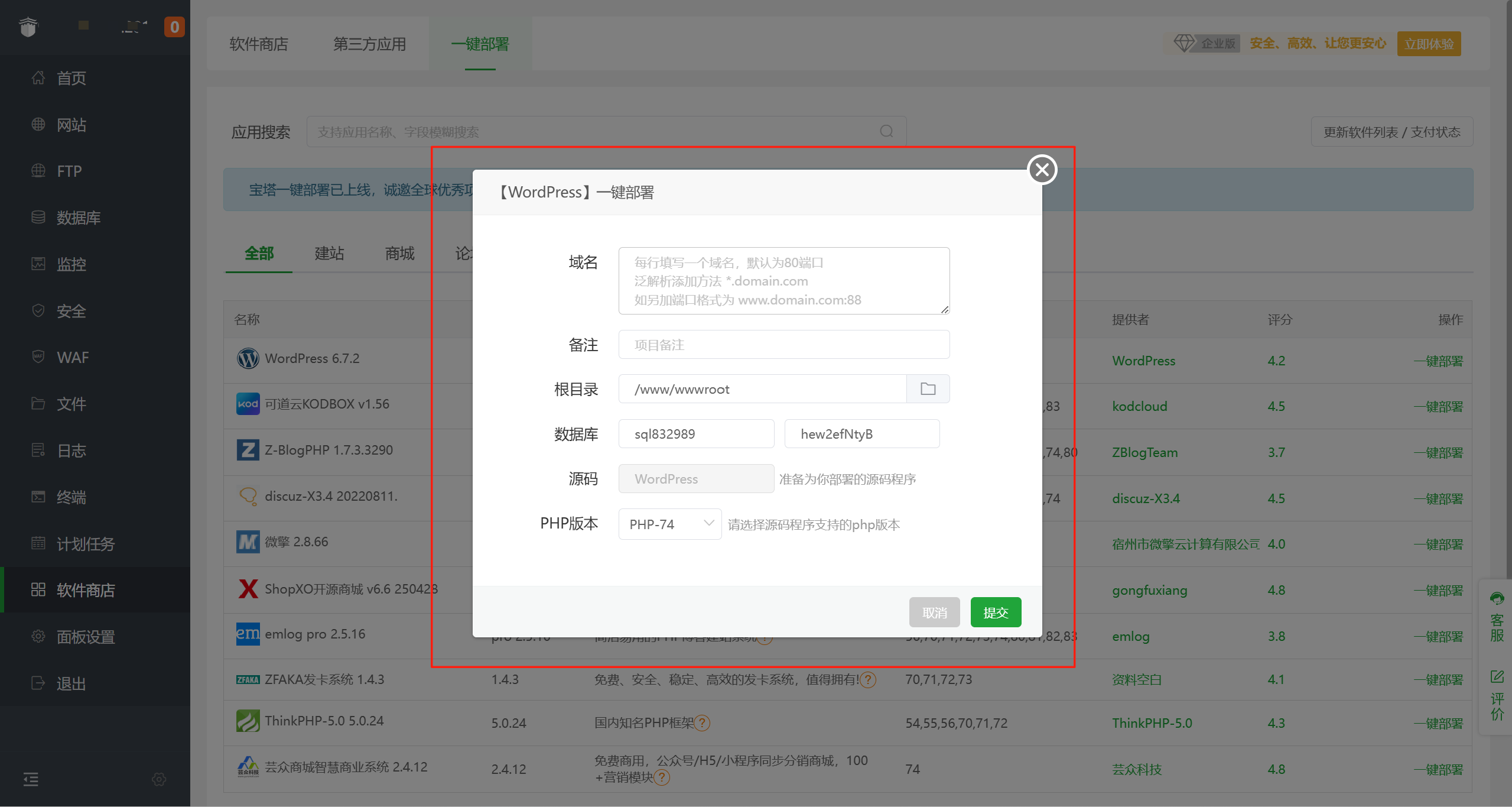Expand the PHP版本 PHP-74 dropdown

(x=670, y=524)
